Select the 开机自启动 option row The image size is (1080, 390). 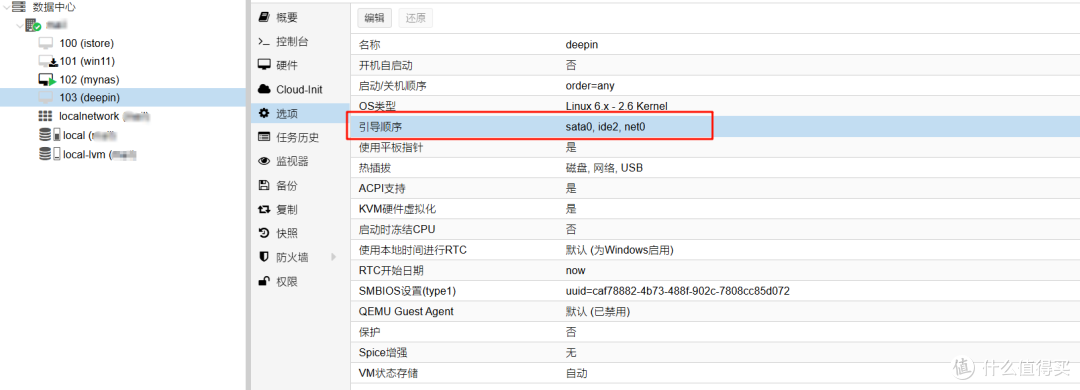tap(715, 65)
